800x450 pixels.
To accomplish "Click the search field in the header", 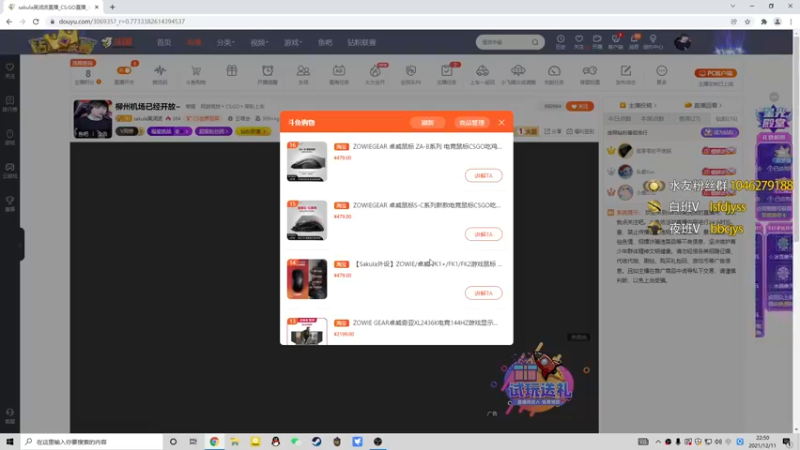I will coord(504,42).
